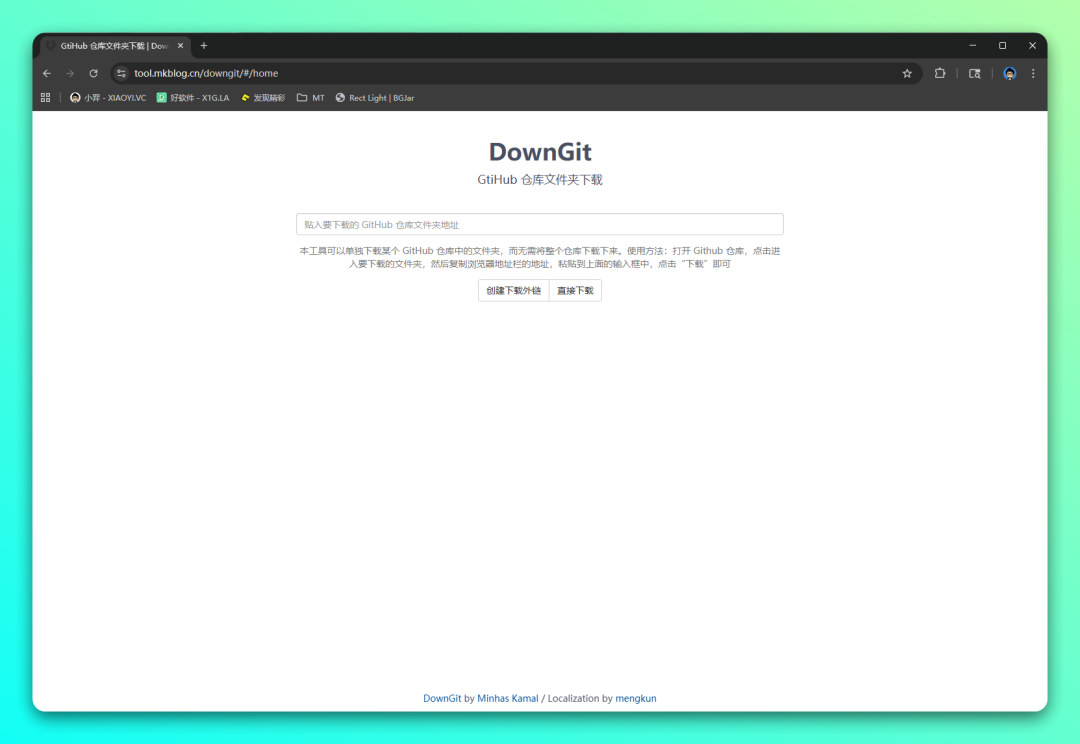Open the Extensions puzzle icon

[940, 73]
